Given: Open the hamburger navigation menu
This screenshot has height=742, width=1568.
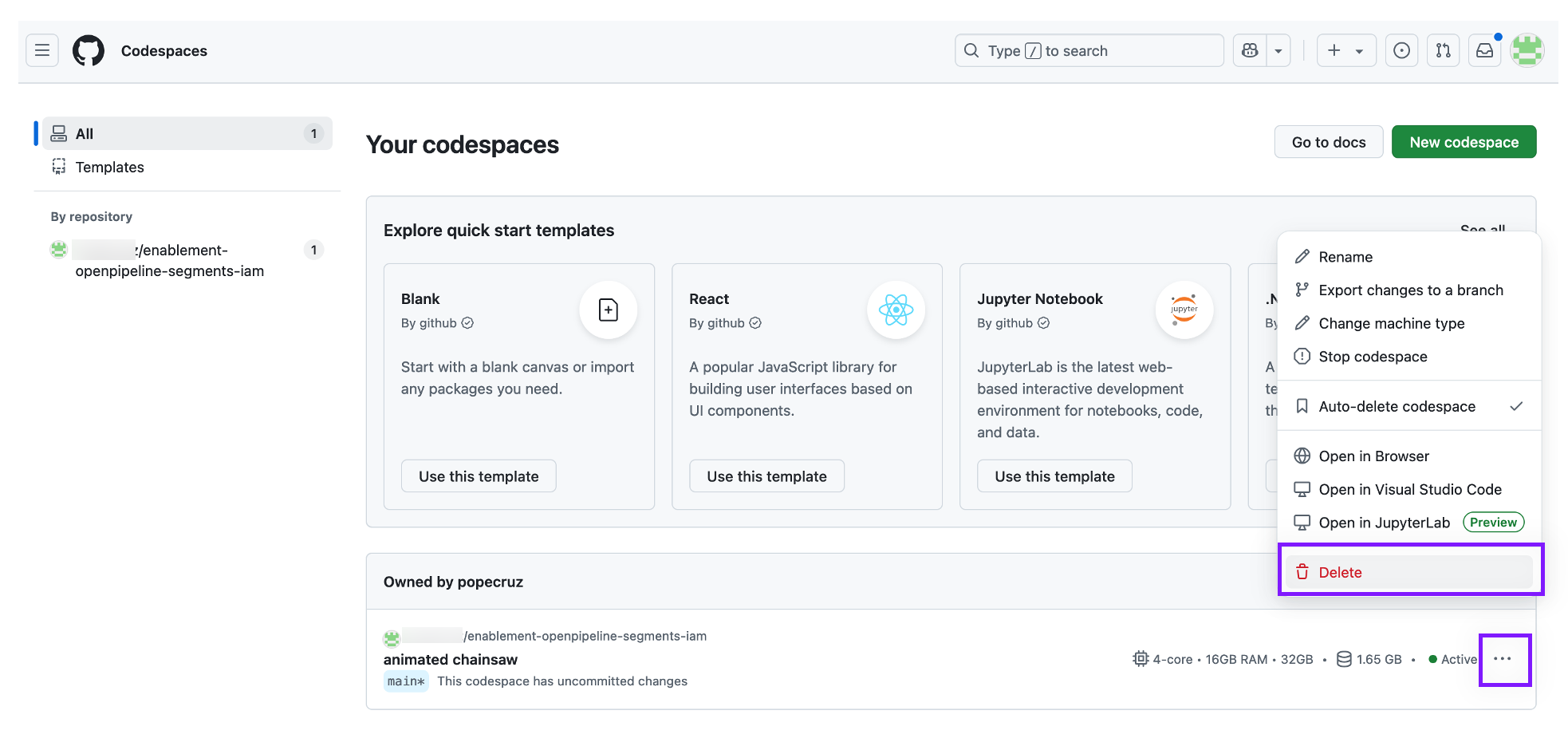Looking at the screenshot, I should (x=42, y=50).
